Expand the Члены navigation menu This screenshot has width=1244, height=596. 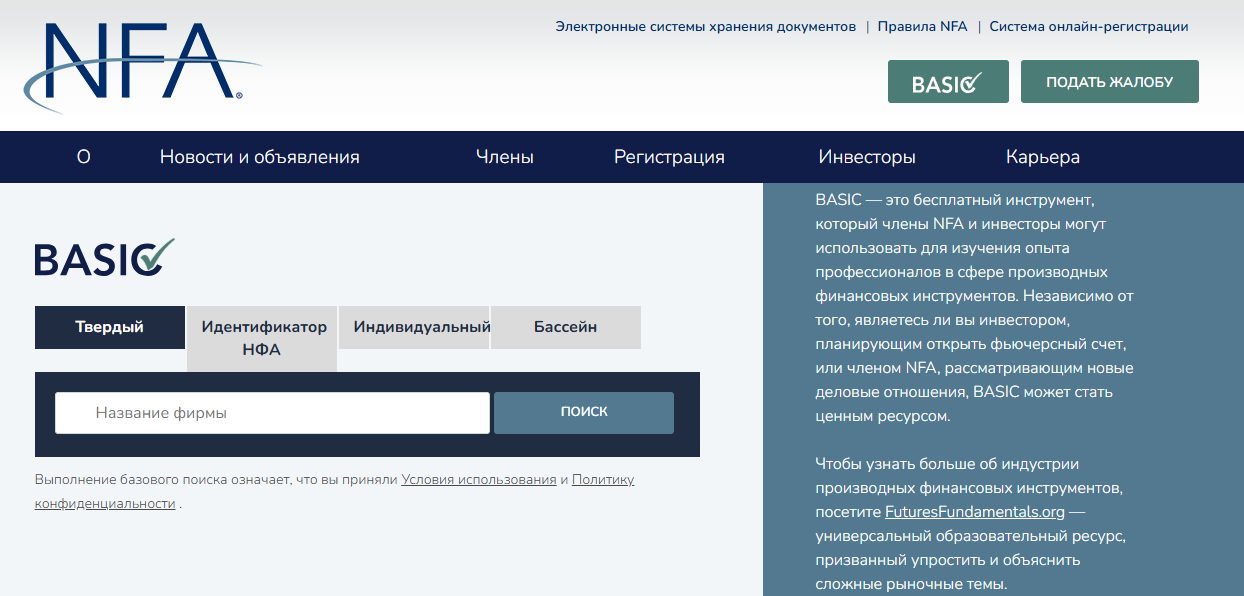[x=505, y=157]
